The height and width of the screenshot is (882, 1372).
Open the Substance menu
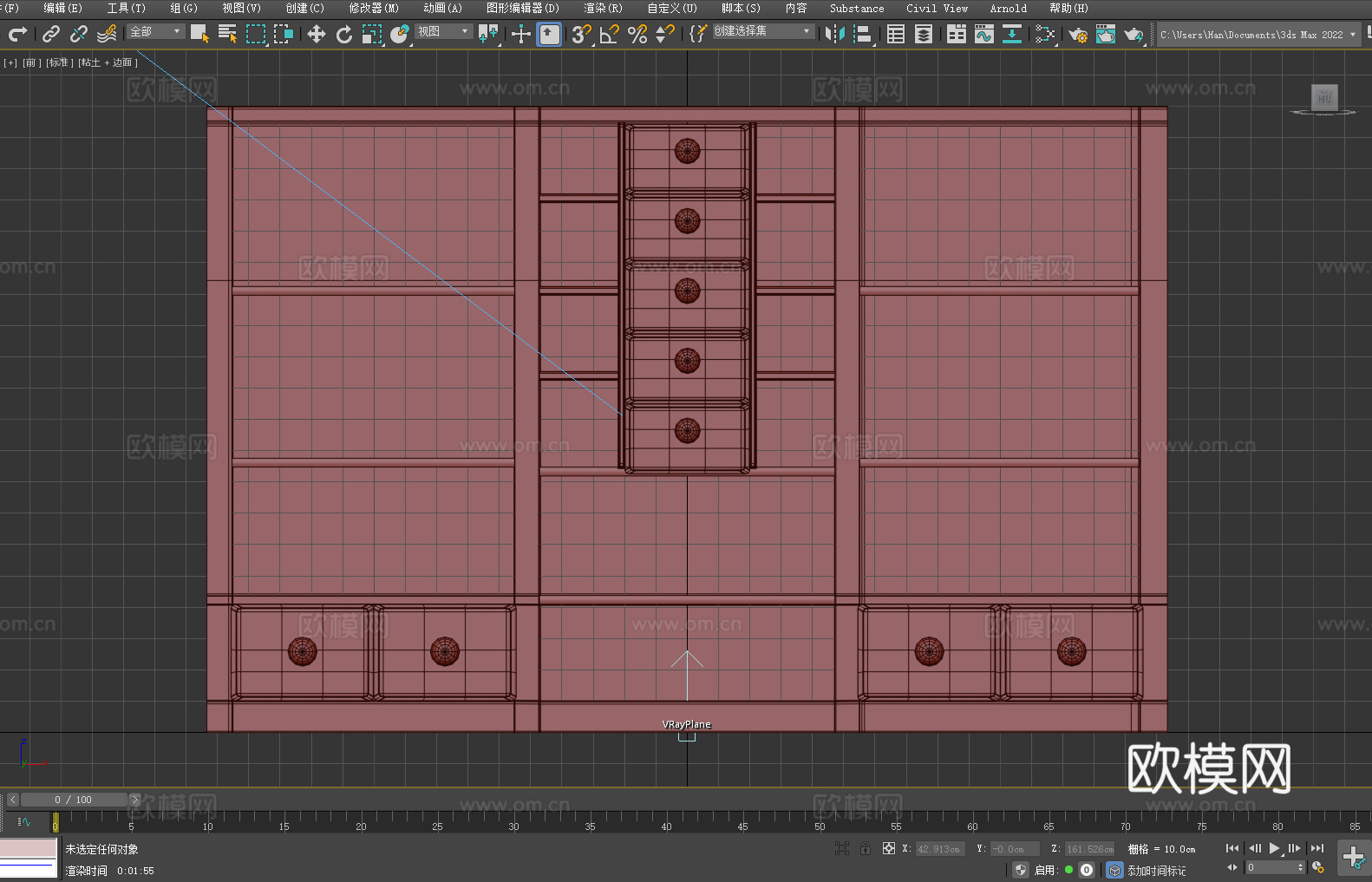[x=857, y=8]
